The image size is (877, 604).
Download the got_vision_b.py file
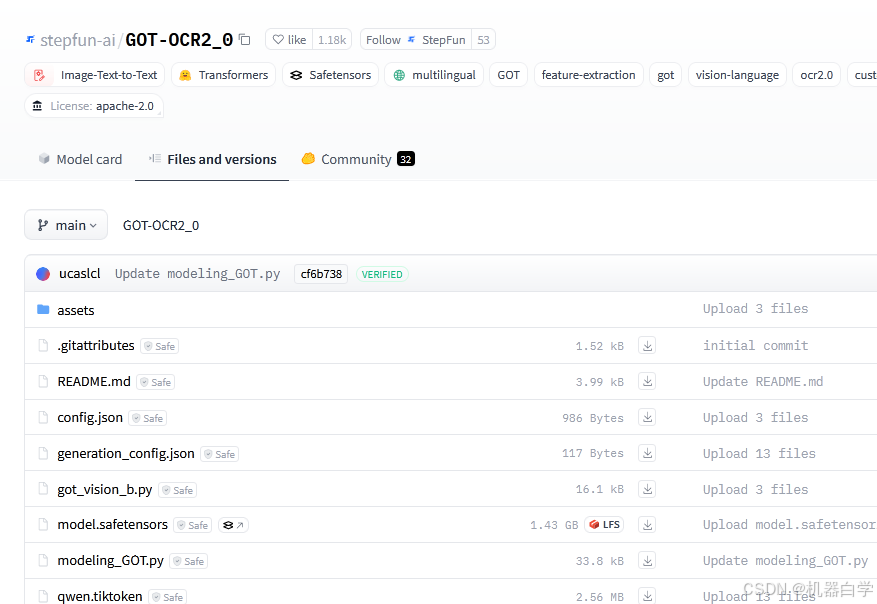pos(647,489)
